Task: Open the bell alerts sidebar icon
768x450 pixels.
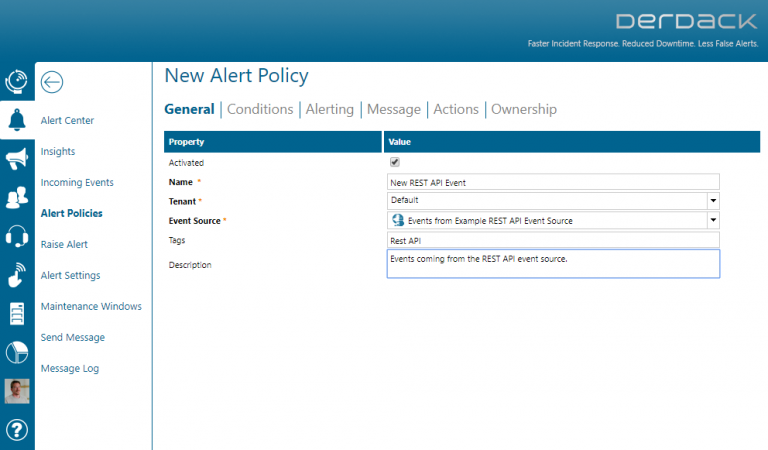Action: click(x=16, y=121)
